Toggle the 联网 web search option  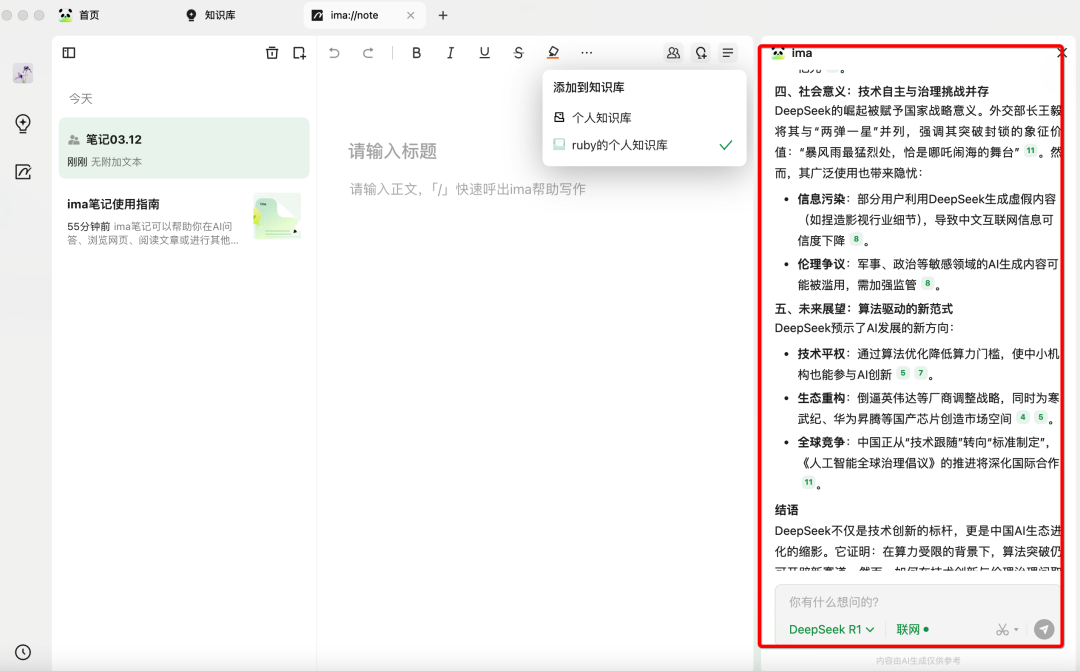[913, 630]
